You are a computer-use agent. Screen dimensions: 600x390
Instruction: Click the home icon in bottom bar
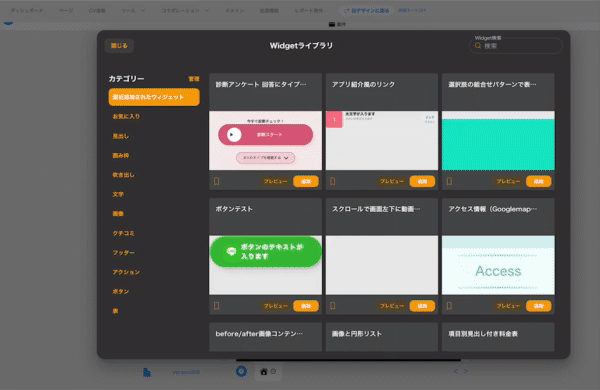(x=264, y=372)
